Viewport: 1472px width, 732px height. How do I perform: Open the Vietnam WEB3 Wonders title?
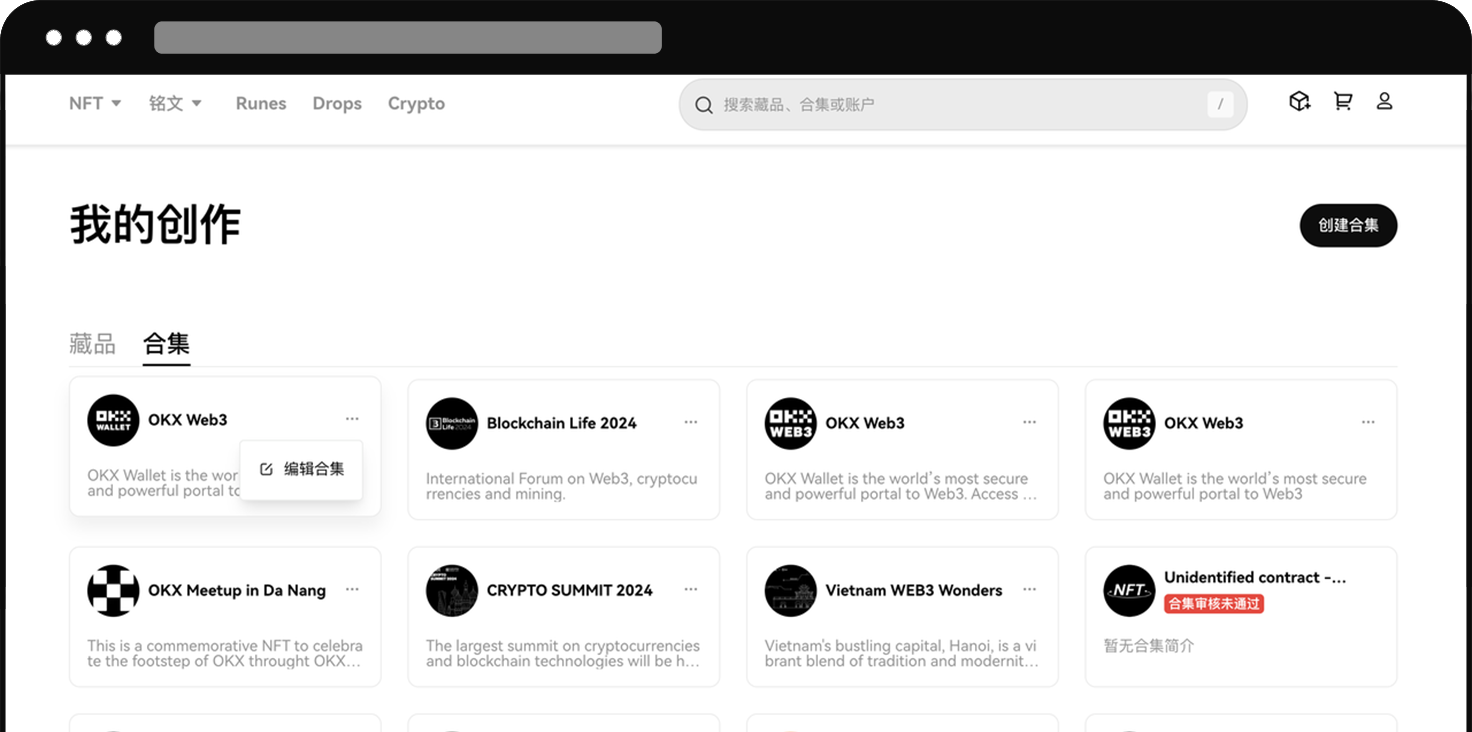(914, 590)
